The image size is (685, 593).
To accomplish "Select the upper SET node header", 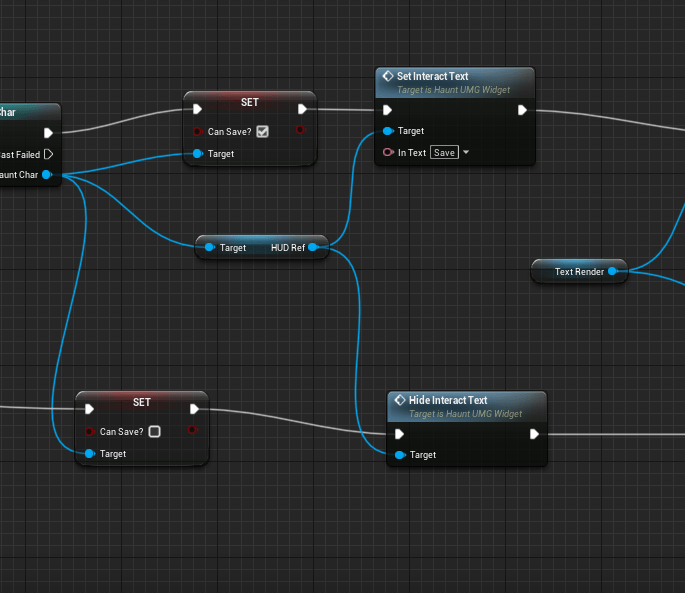I will 250,102.
